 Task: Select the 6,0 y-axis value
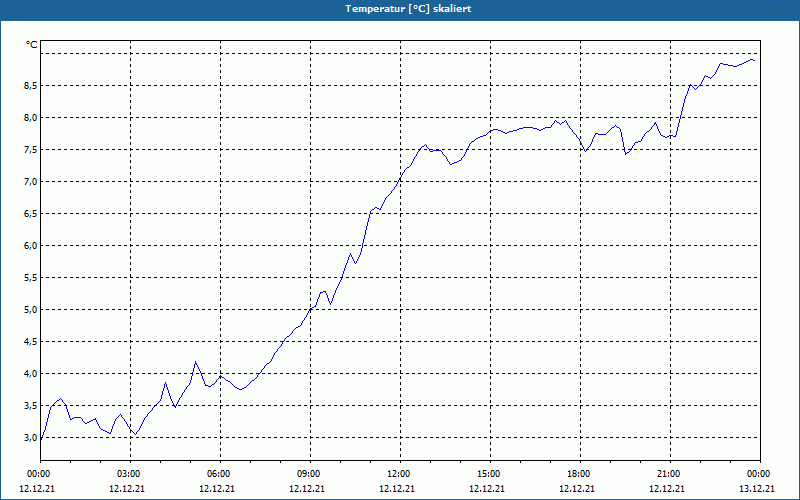click(30, 246)
